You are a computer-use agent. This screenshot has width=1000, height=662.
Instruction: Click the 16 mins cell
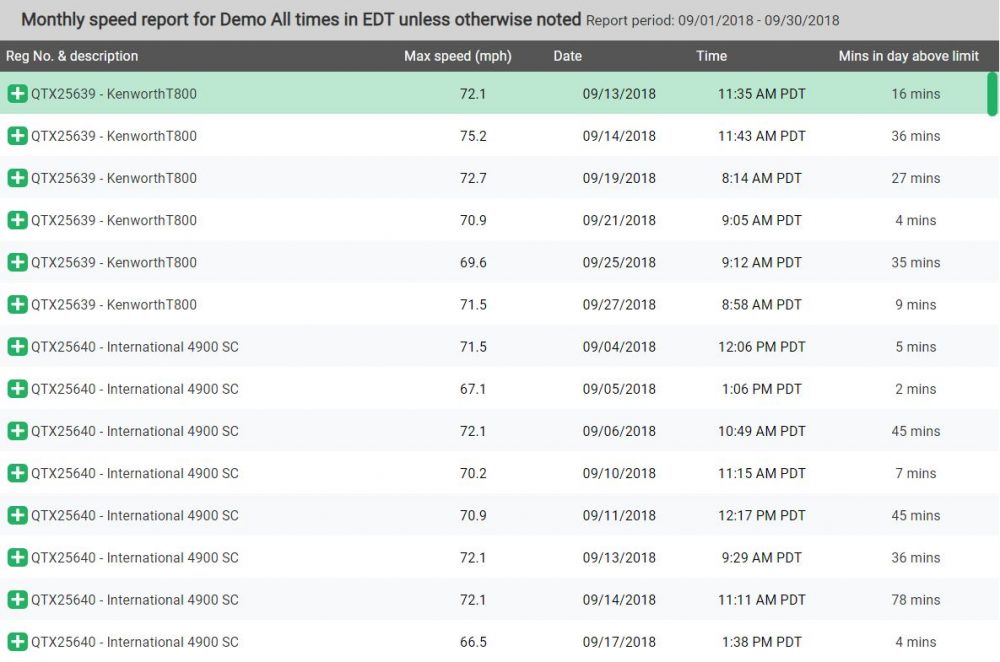click(x=916, y=94)
